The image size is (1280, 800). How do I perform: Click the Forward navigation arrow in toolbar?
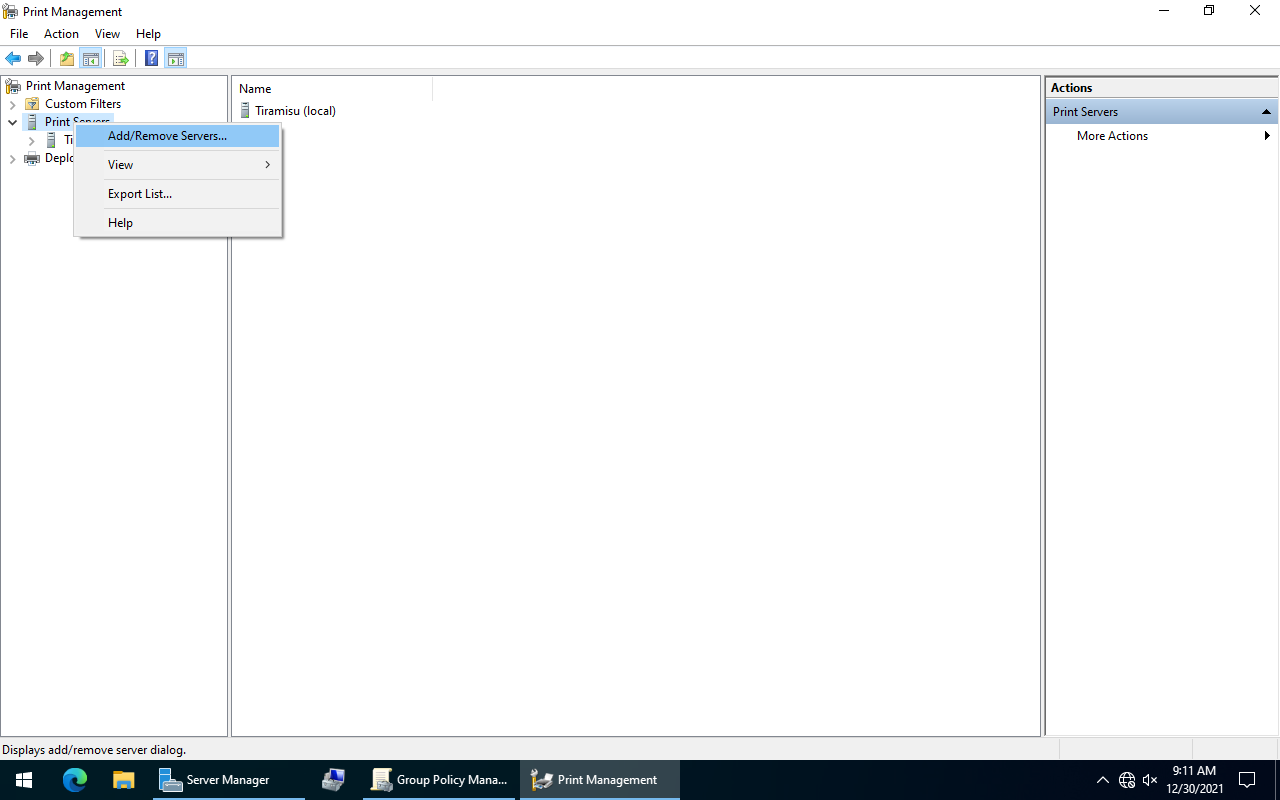(x=36, y=58)
